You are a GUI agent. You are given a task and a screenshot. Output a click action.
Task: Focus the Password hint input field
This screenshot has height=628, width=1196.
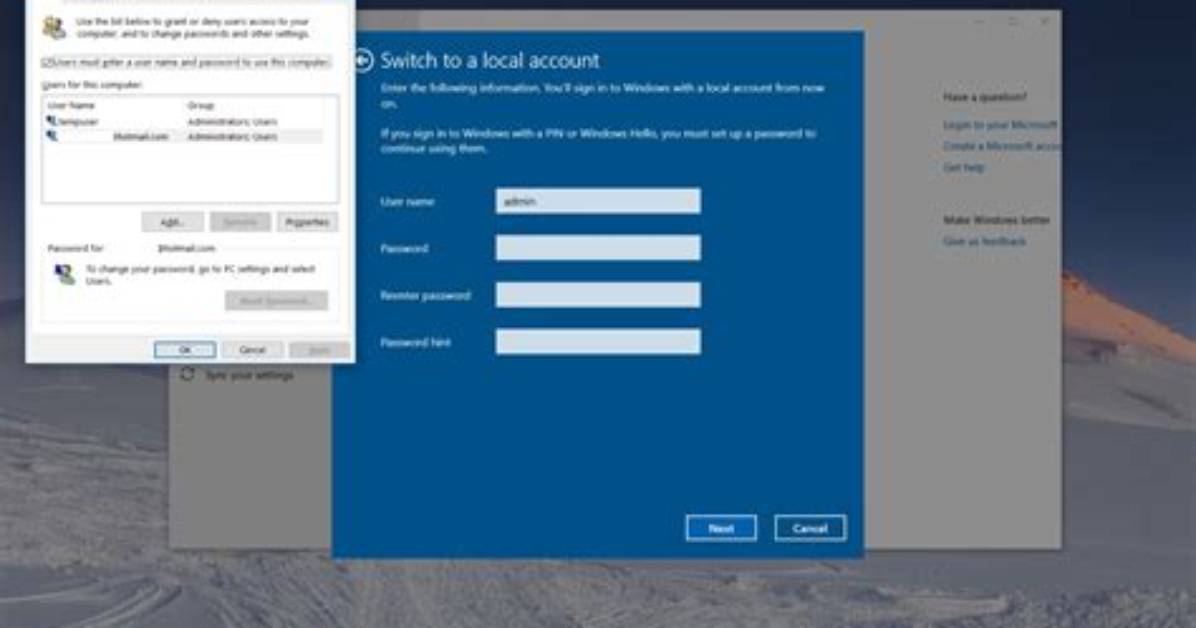tap(598, 342)
